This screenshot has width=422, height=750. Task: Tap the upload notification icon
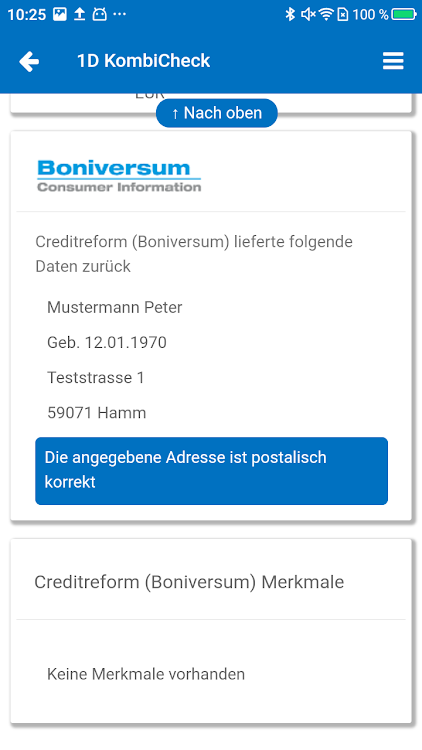click(x=79, y=14)
